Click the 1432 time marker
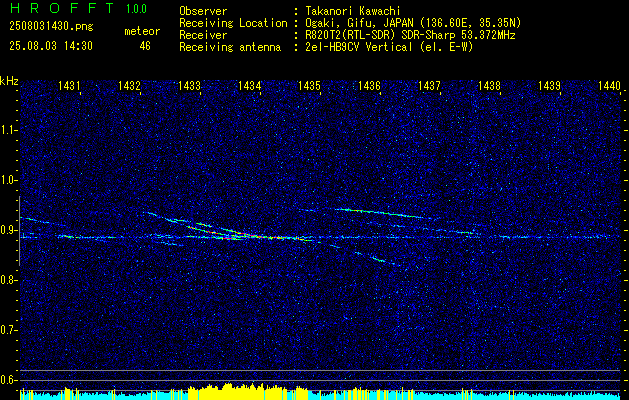 click(129, 85)
